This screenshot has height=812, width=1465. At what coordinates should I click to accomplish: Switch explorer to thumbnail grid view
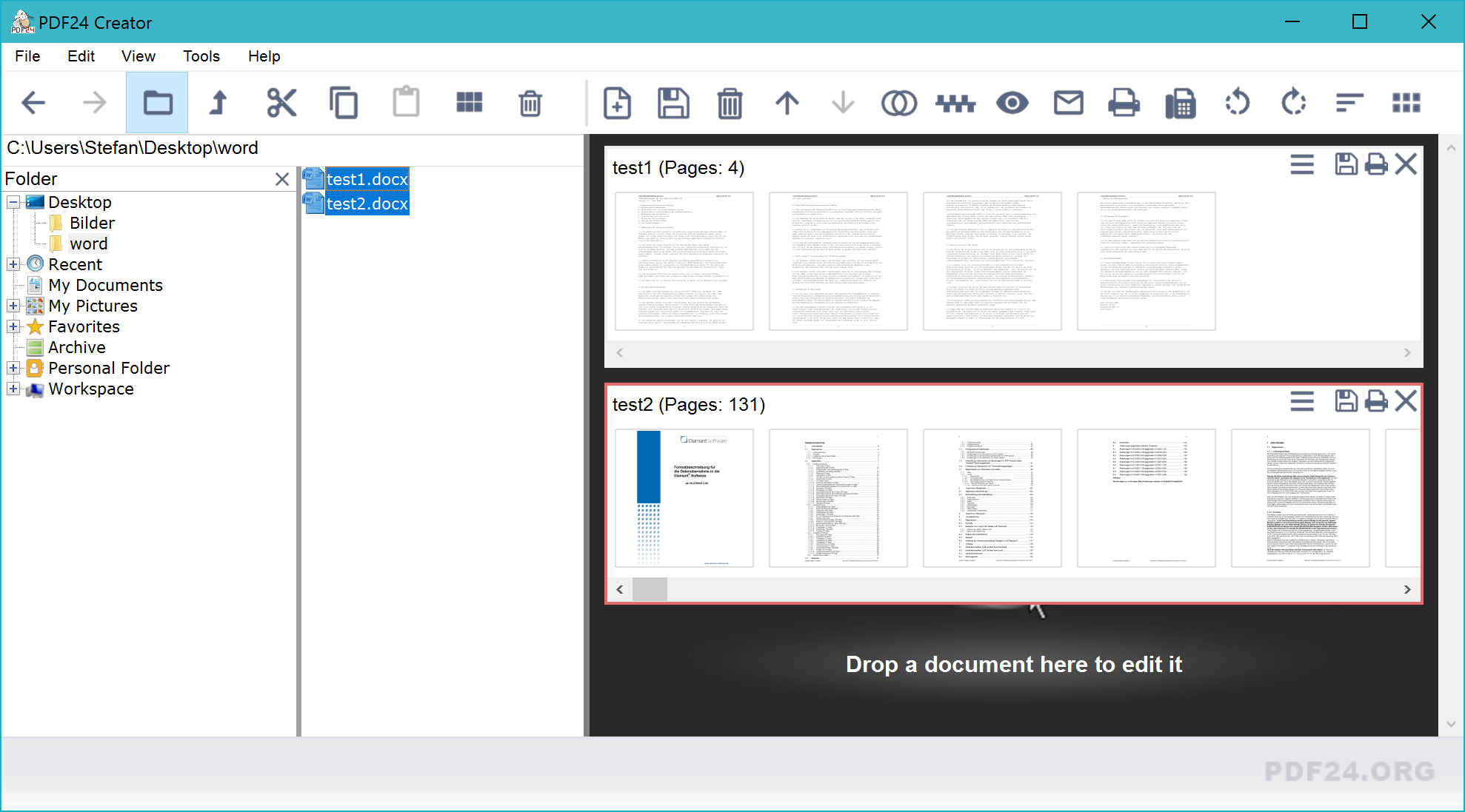click(x=469, y=102)
